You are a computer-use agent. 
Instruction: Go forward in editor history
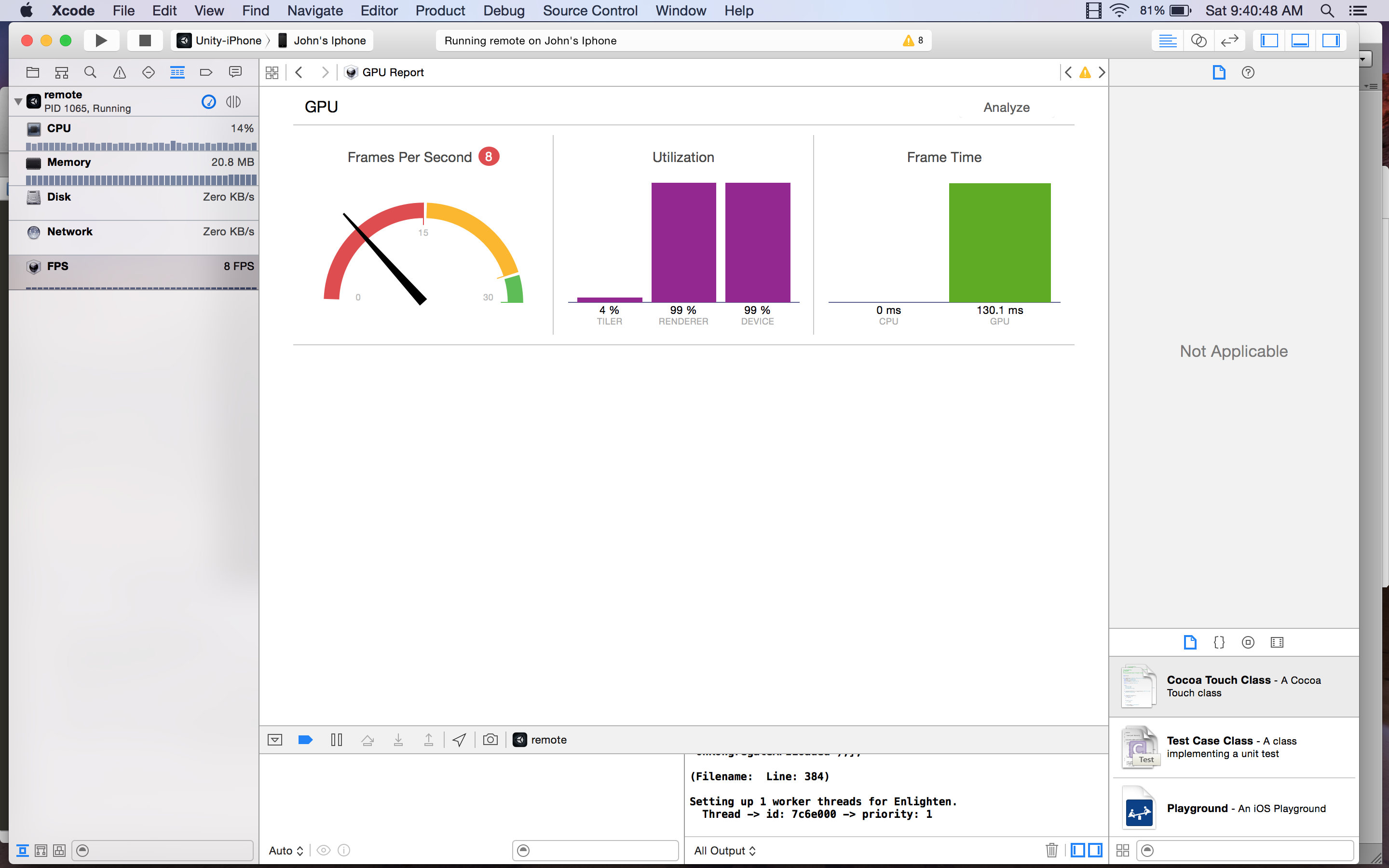326,72
